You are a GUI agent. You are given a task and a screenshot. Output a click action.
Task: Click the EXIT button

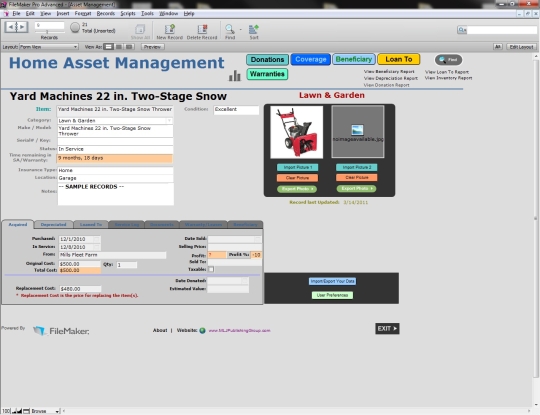click(387, 329)
